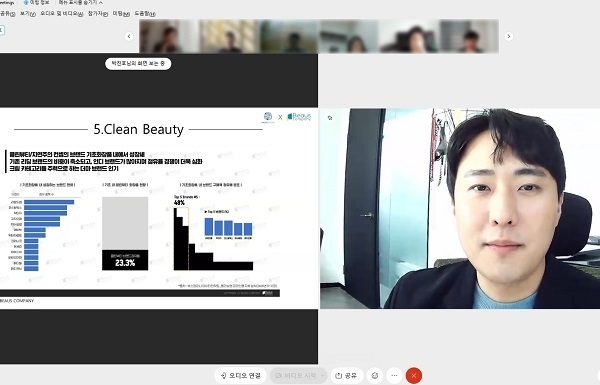
Task: Click the 공유 share button in bottom bar
Action: tap(346, 375)
